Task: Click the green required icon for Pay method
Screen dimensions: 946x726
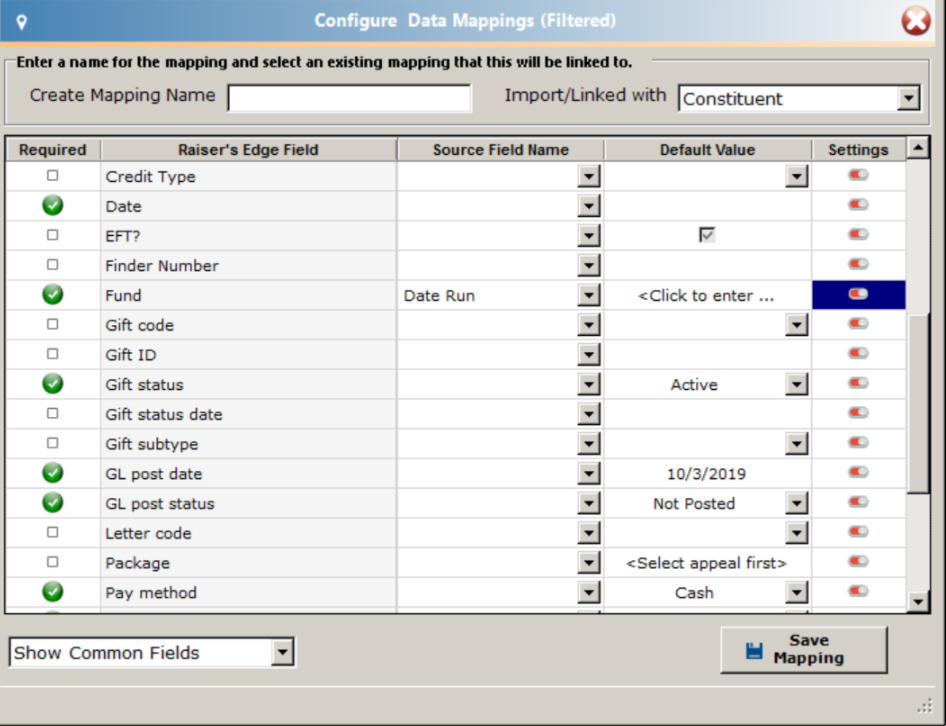Action: 53,592
